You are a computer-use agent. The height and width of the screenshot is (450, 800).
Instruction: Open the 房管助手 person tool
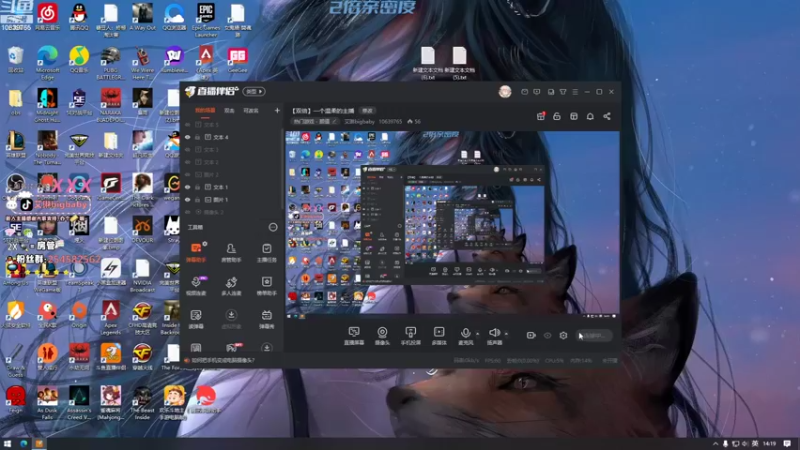(231, 253)
